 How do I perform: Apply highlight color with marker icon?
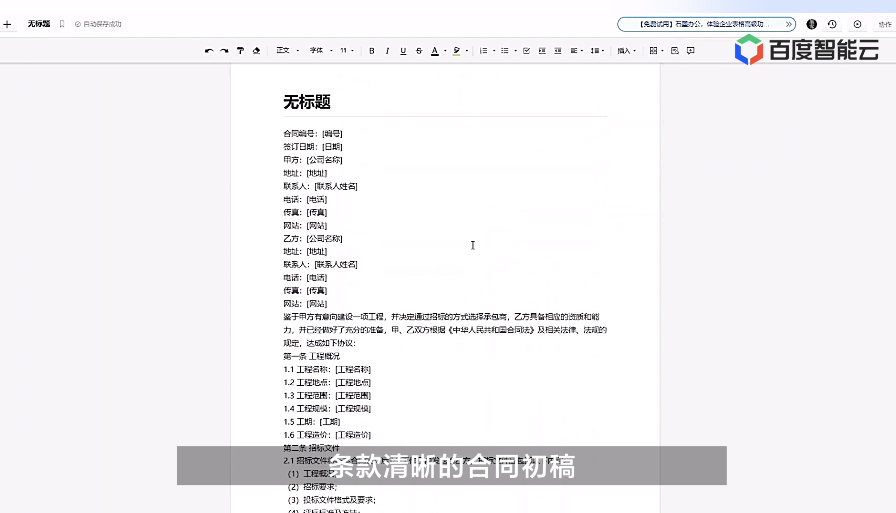click(457, 51)
